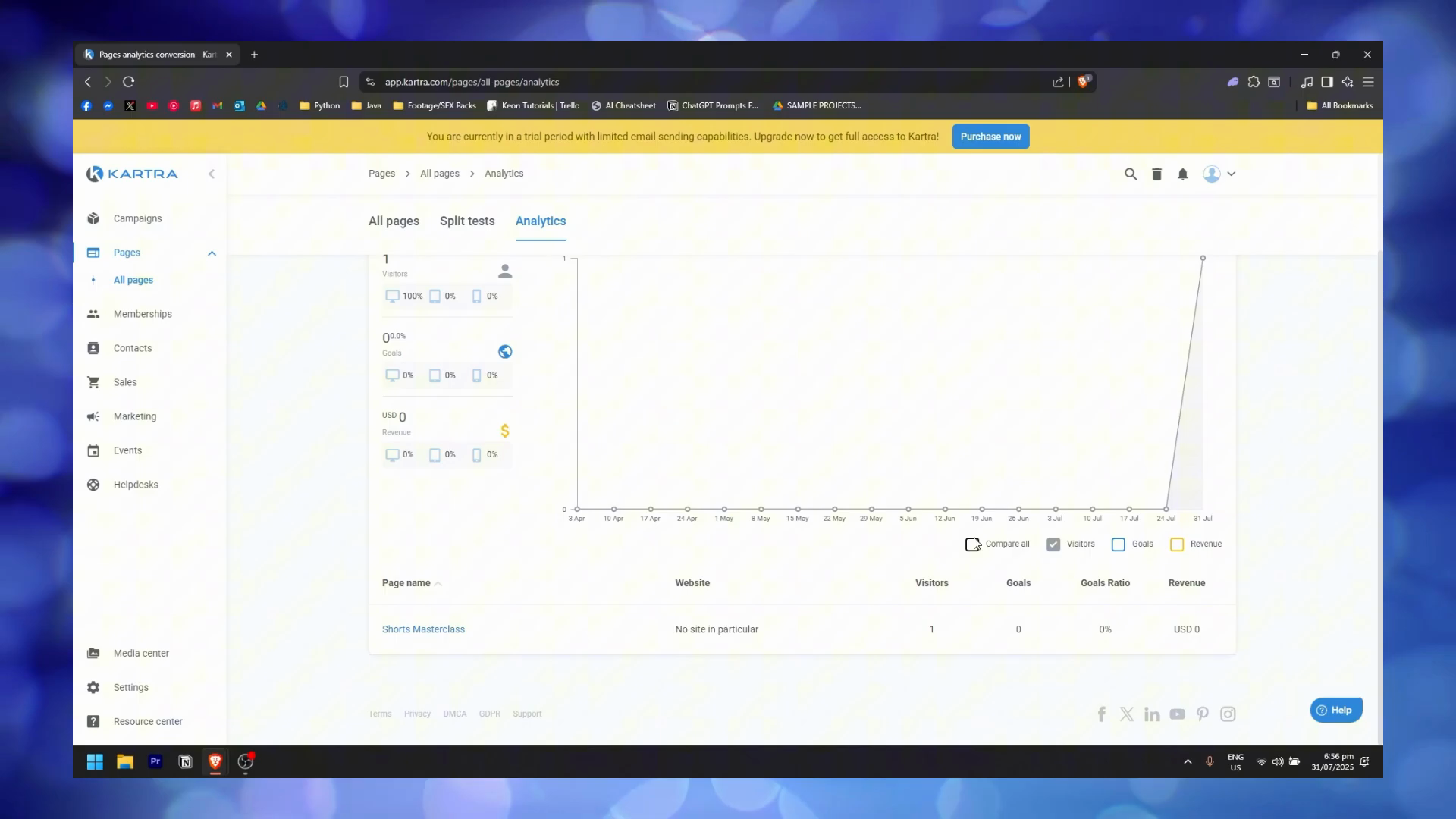Click the 31 Jul chart data point
This screenshot has height=819, width=1456.
(1203, 259)
